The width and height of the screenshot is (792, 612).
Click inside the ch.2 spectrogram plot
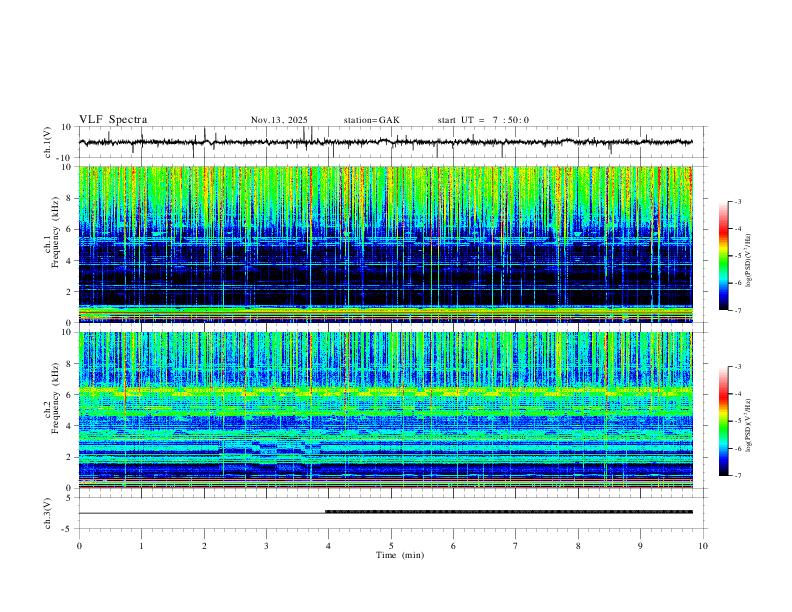tap(386, 410)
